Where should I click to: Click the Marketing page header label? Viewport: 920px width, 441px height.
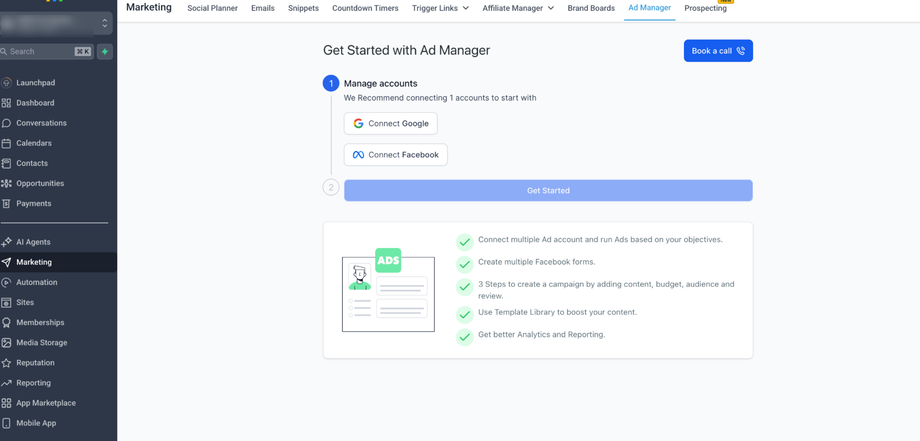[149, 8]
